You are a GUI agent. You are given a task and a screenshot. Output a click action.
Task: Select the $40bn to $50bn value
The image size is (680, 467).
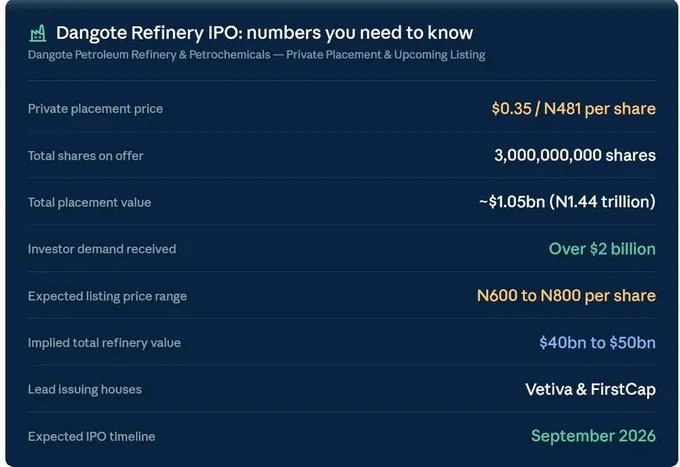coord(597,343)
